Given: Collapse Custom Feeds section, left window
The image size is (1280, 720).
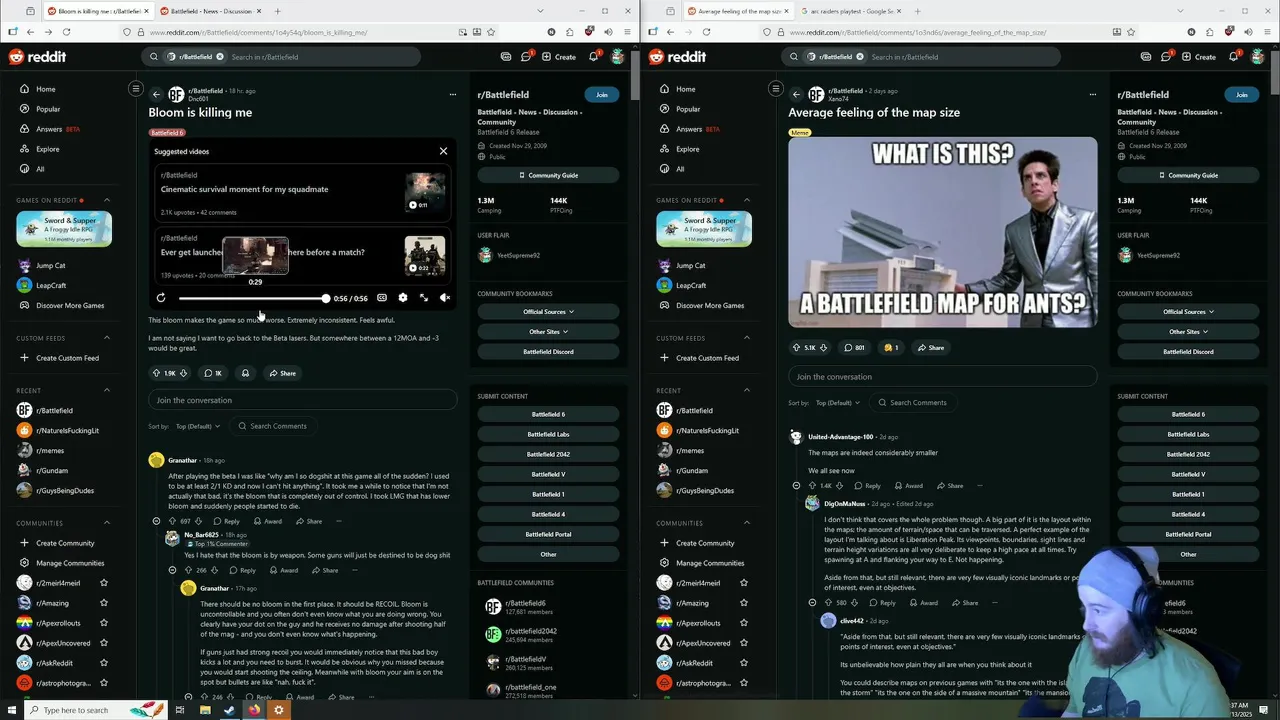Looking at the screenshot, I should tap(107, 338).
